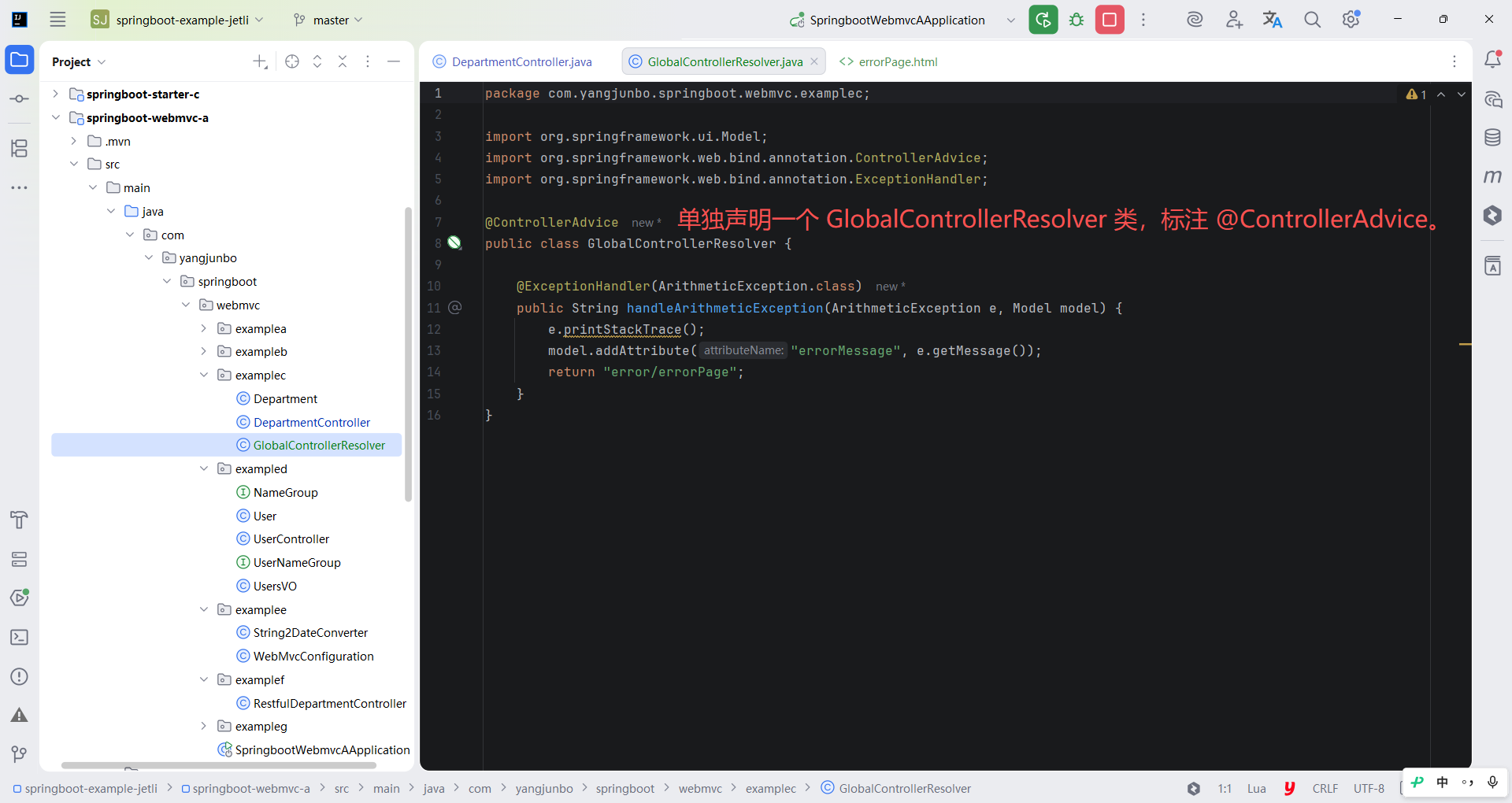Hide the Project tool window
The image size is (1512, 803).
(394, 61)
